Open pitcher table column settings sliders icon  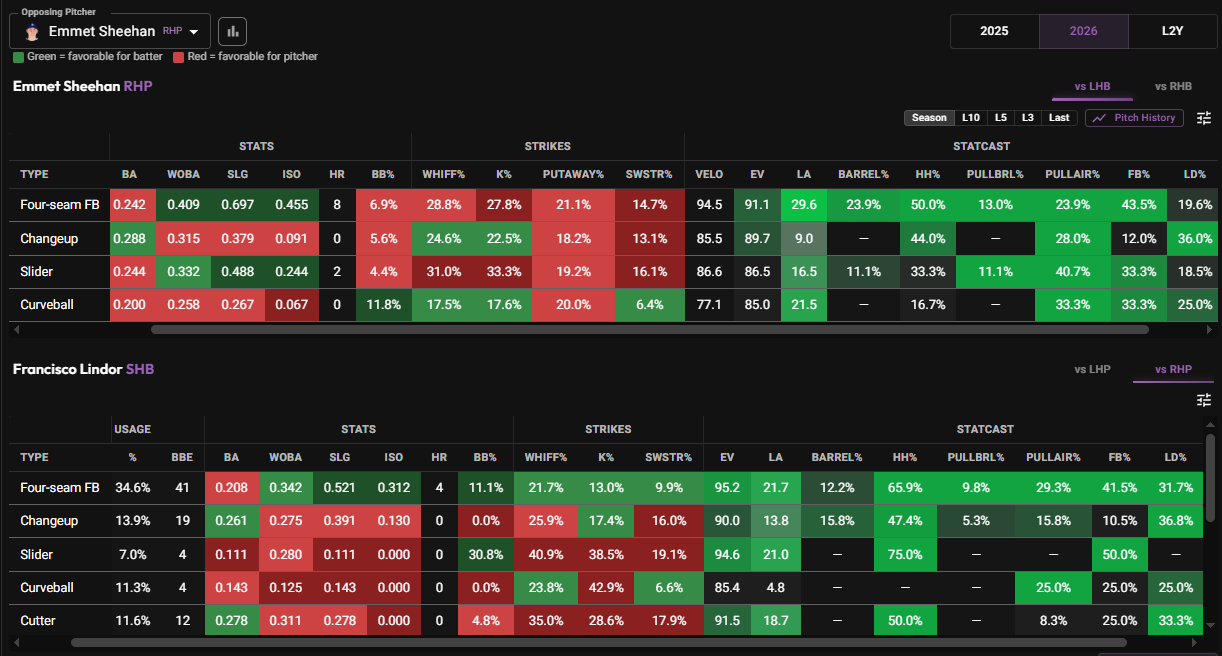click(x=1204, y=118)
